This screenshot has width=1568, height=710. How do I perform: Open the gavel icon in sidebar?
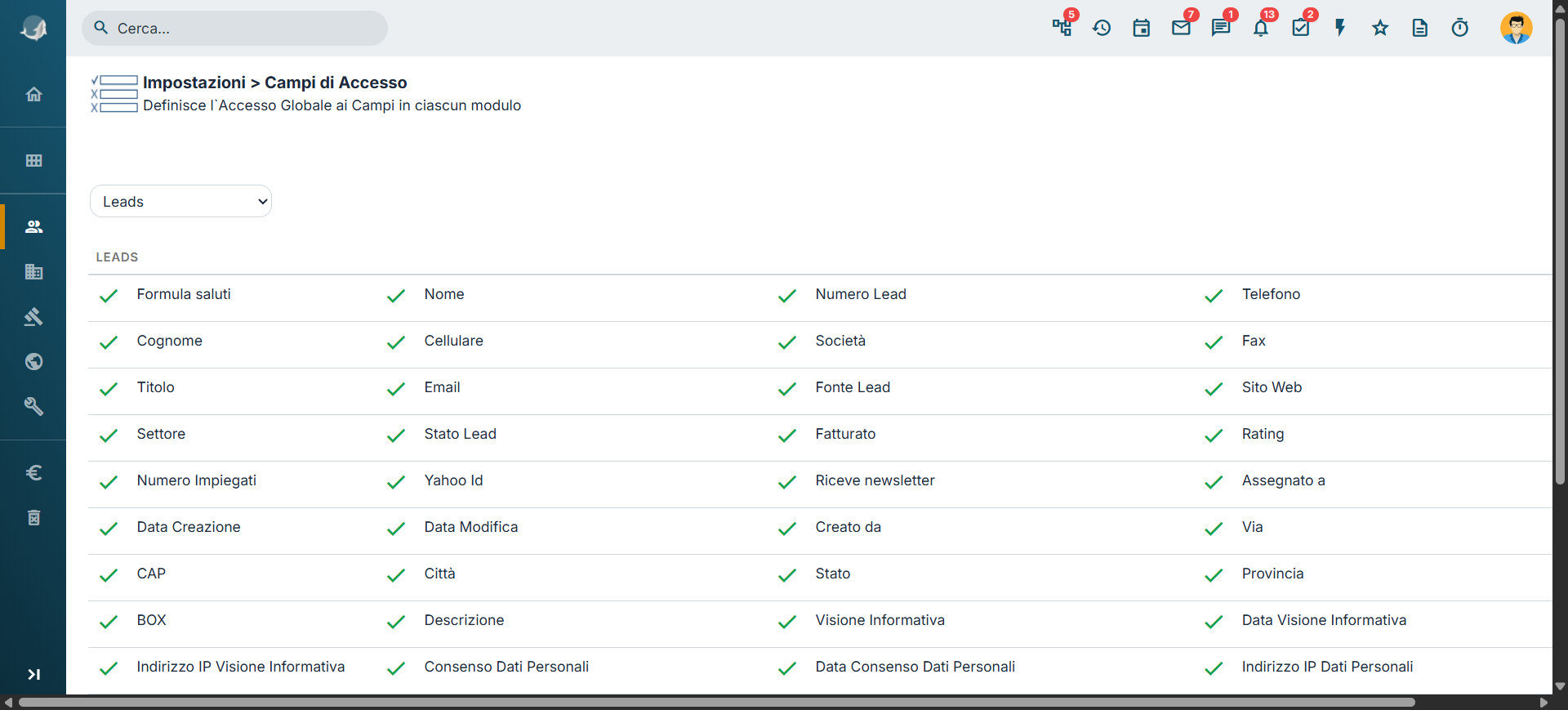click(33, 316)
